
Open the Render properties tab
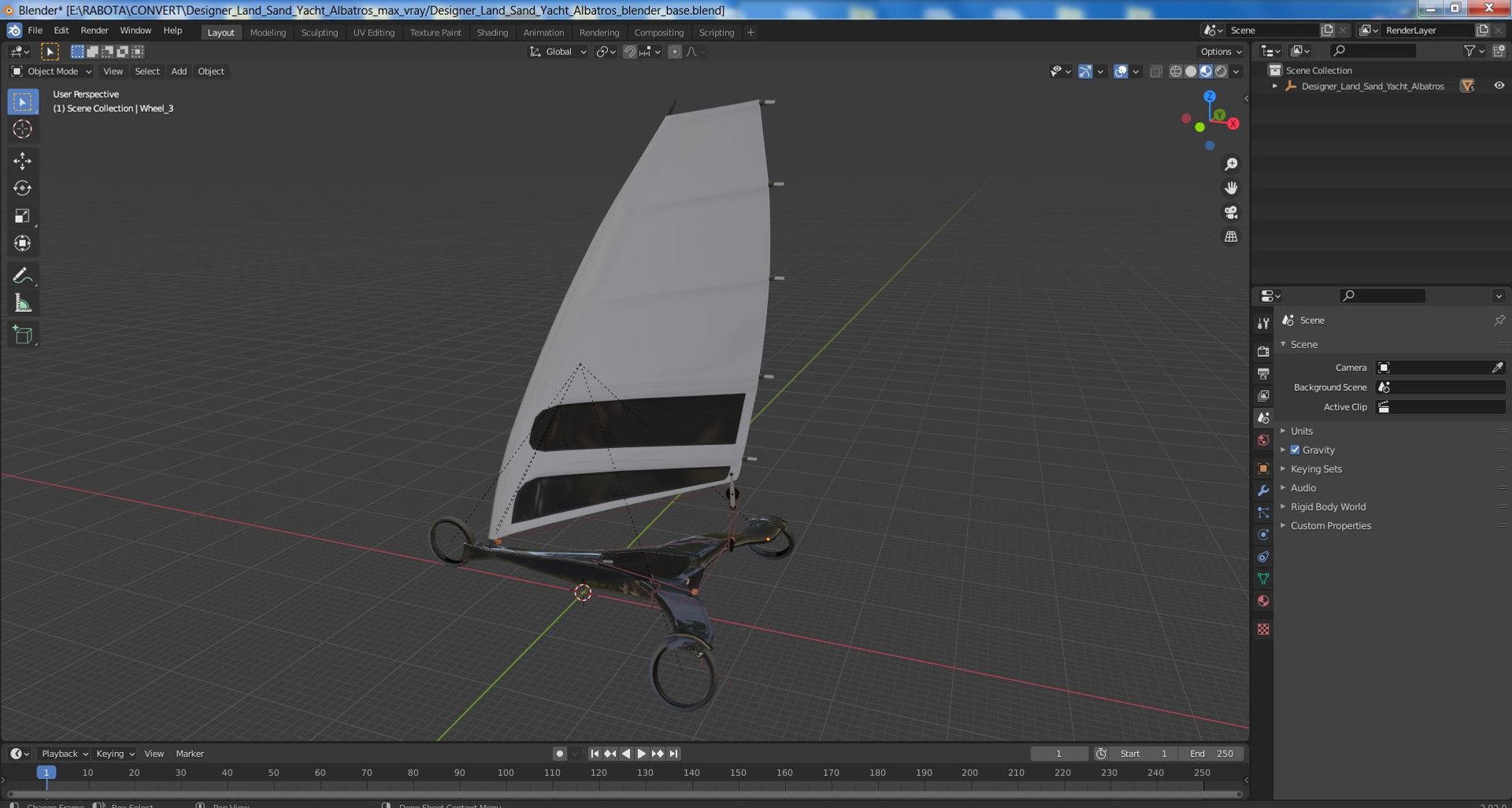click(1263, 351)
